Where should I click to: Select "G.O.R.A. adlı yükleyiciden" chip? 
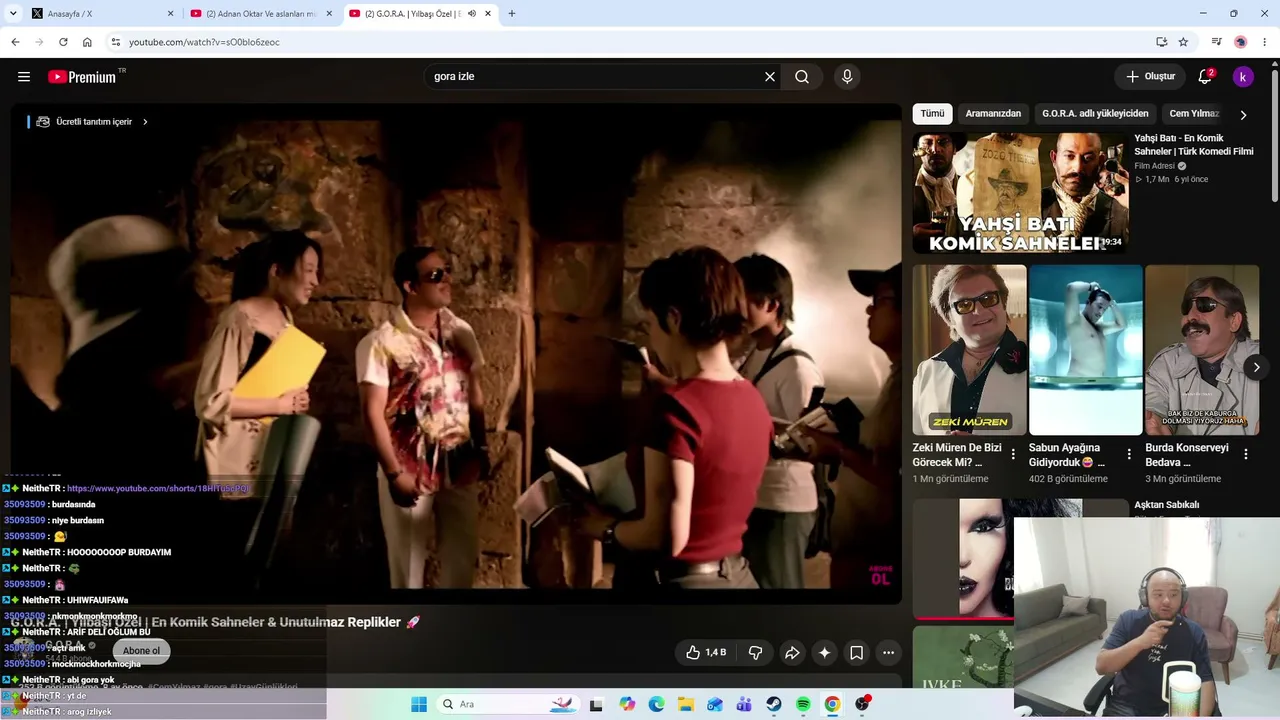click(x=1095, y=114)
